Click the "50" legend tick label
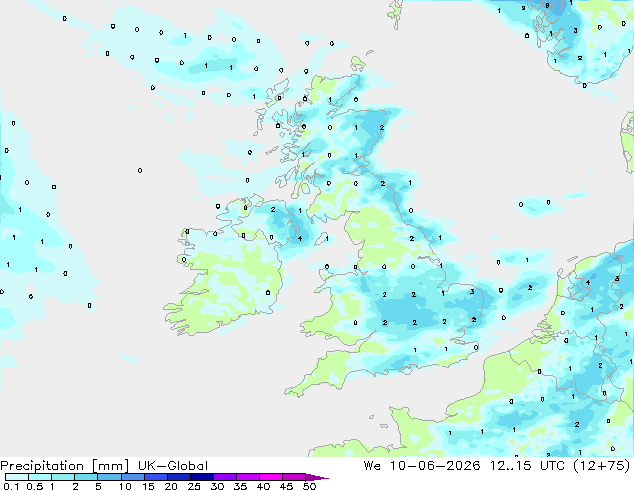634x490 pixels. click(309, 486)
